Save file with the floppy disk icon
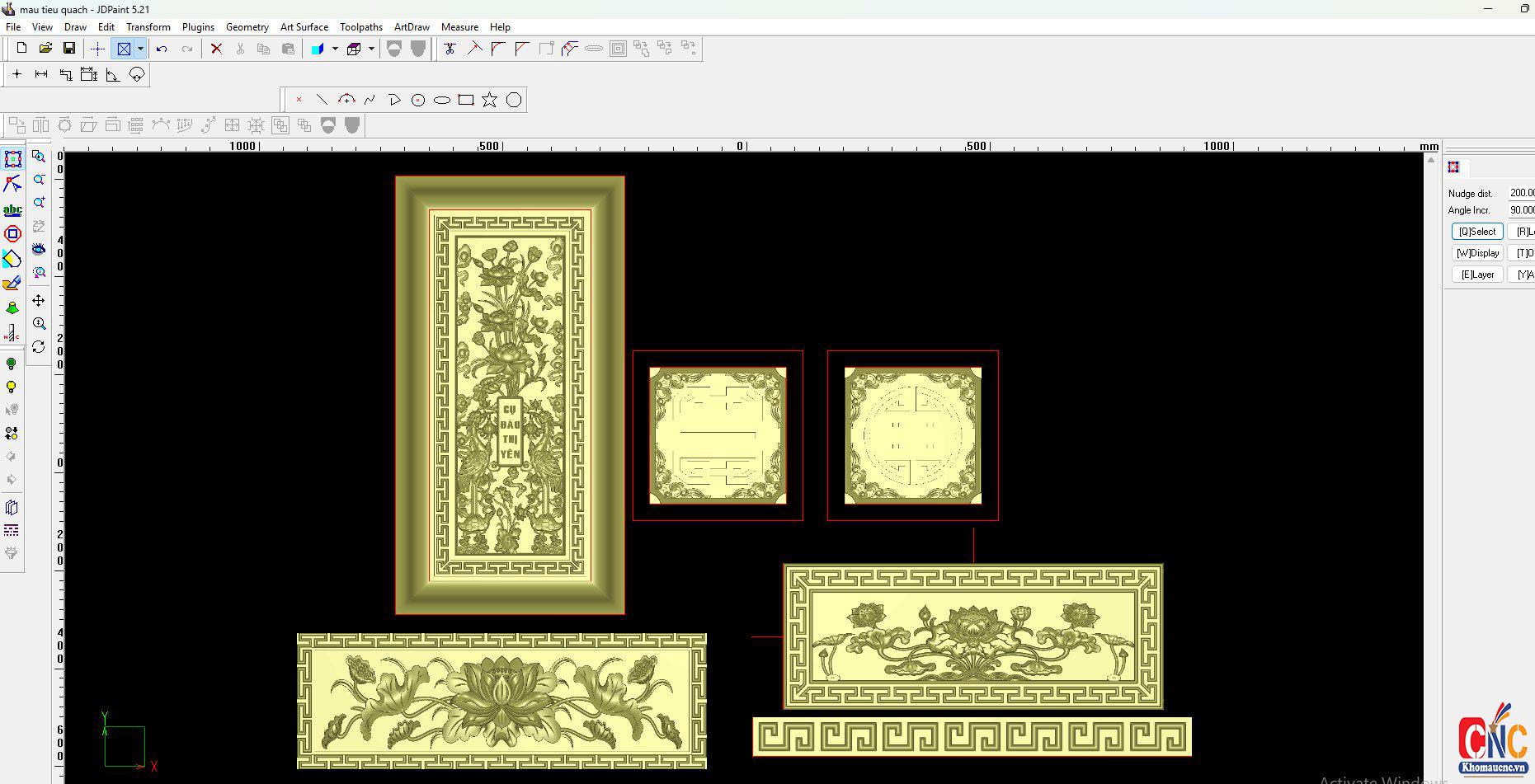The height and width of the screenshot is (784, 1535). pyautogui.click(x=69, y=49)
